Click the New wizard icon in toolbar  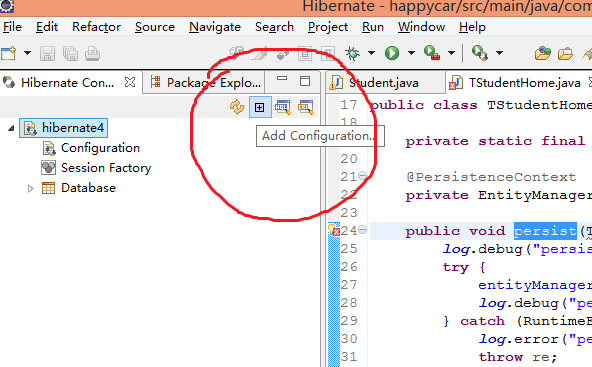click(8, 53)
